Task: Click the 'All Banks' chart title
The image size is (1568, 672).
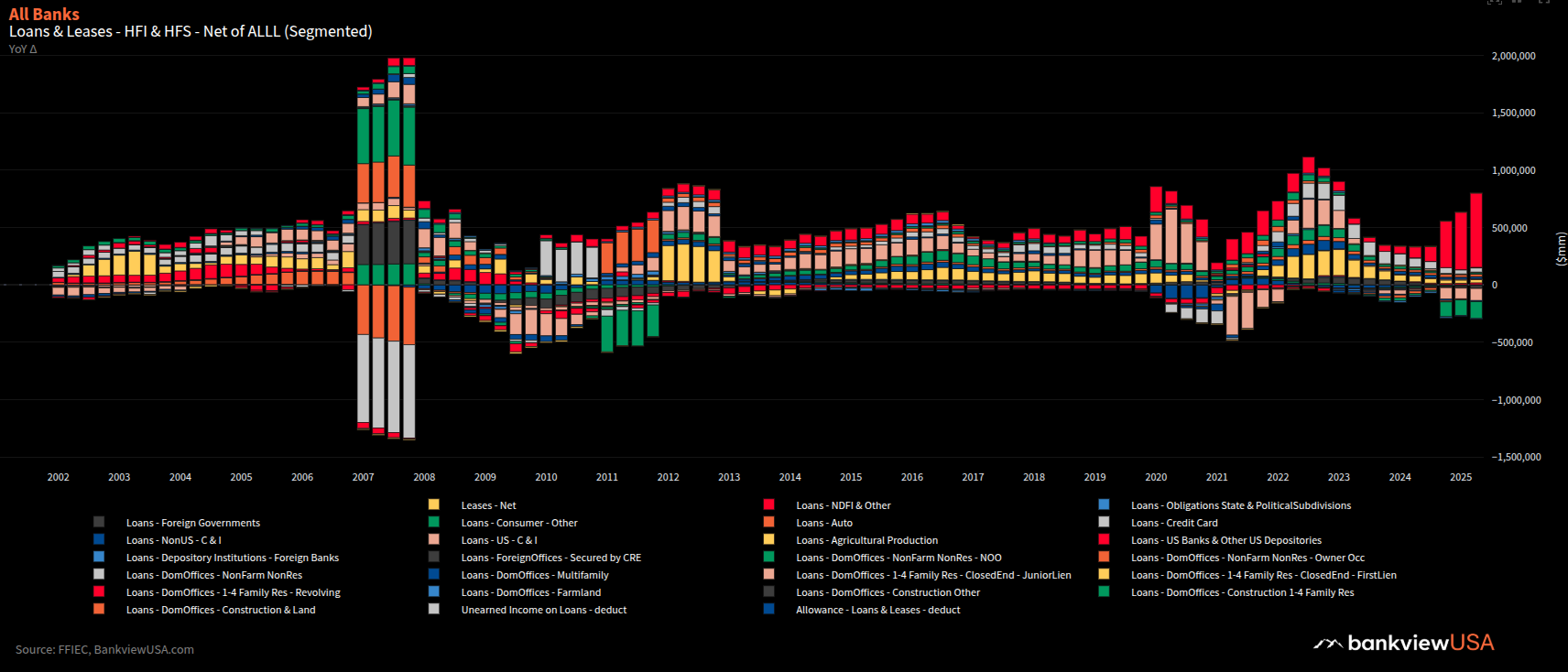Action: tap(44, 14)
